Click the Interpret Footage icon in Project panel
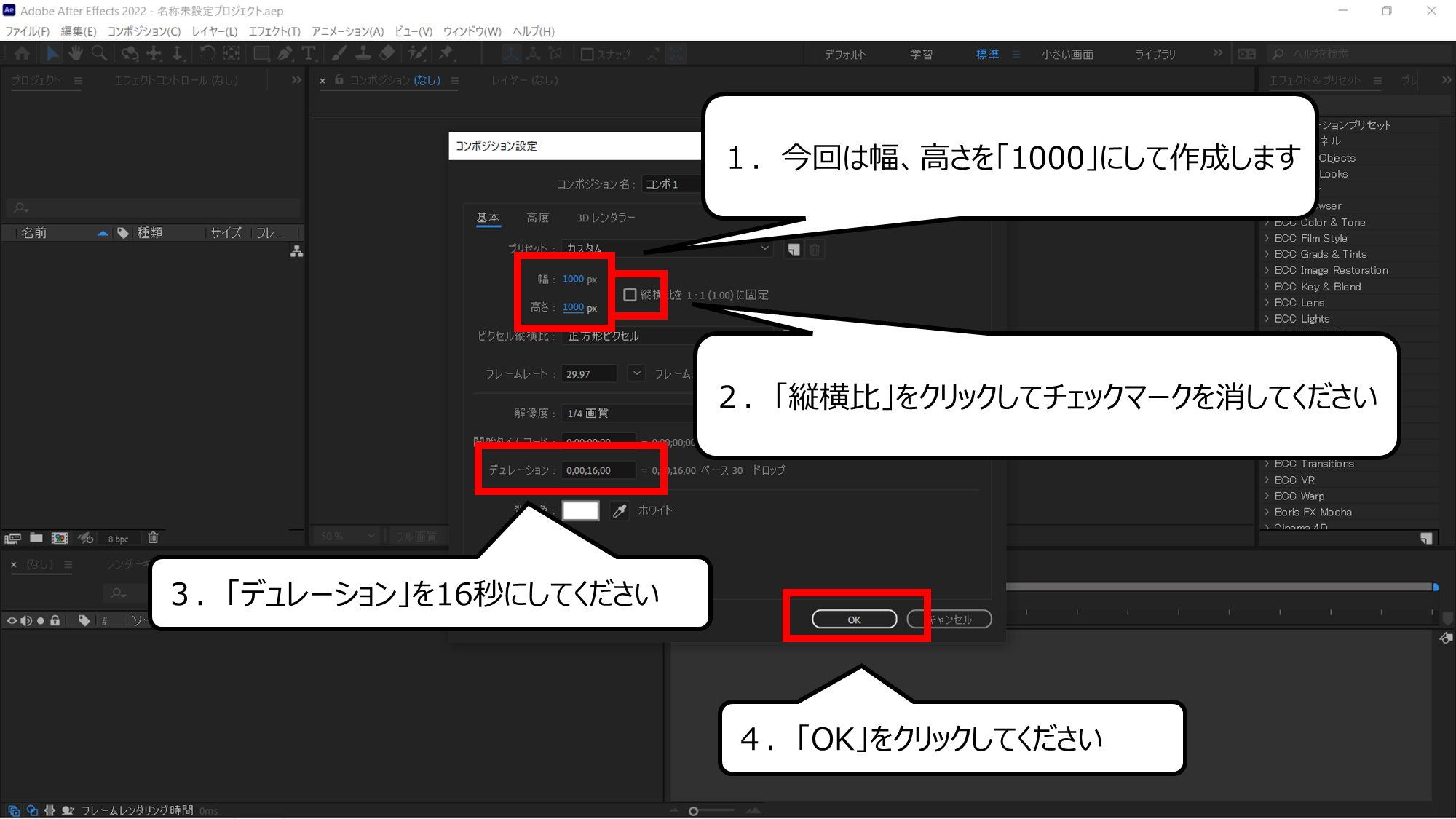The width and height of the screenshot is (1456, 819). click(12, 538)
